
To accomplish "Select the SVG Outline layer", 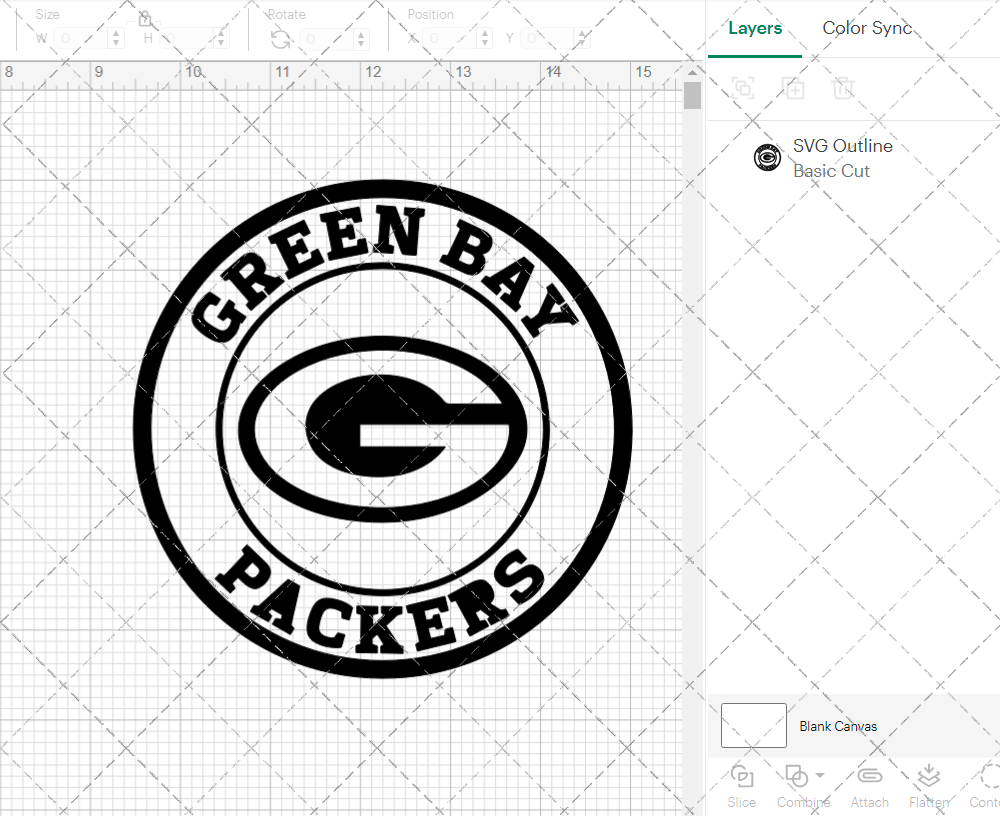I will pos(843,146).
